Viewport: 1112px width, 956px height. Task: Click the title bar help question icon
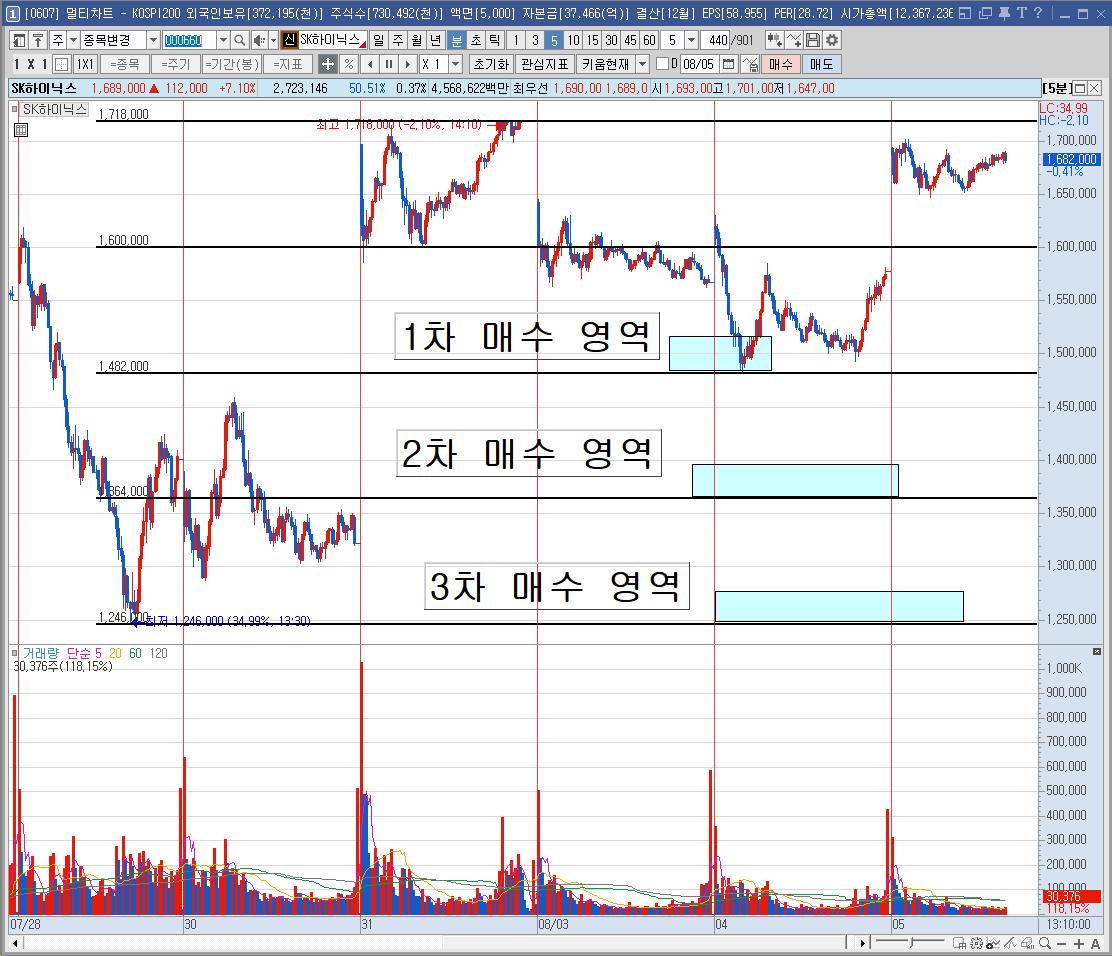[1038, 13]
